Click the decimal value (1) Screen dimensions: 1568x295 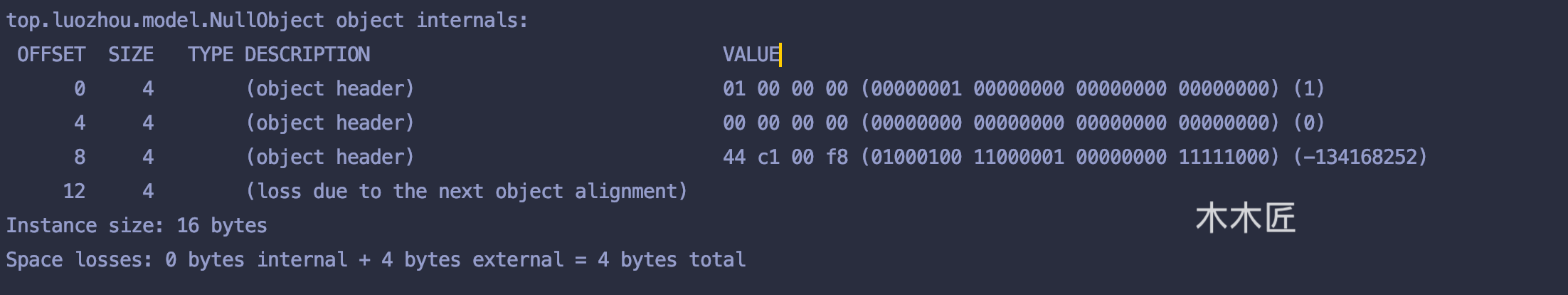pyautogui.click(x=1309, y=89)
